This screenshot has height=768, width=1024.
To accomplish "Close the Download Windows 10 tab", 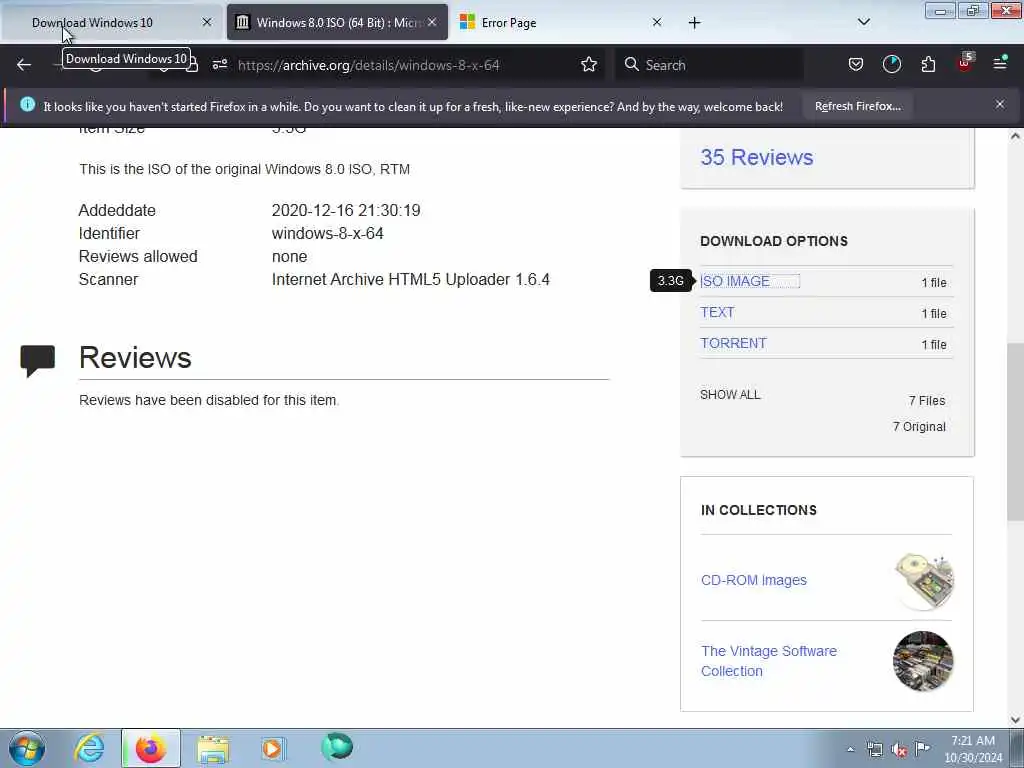I will pos(207,22).
